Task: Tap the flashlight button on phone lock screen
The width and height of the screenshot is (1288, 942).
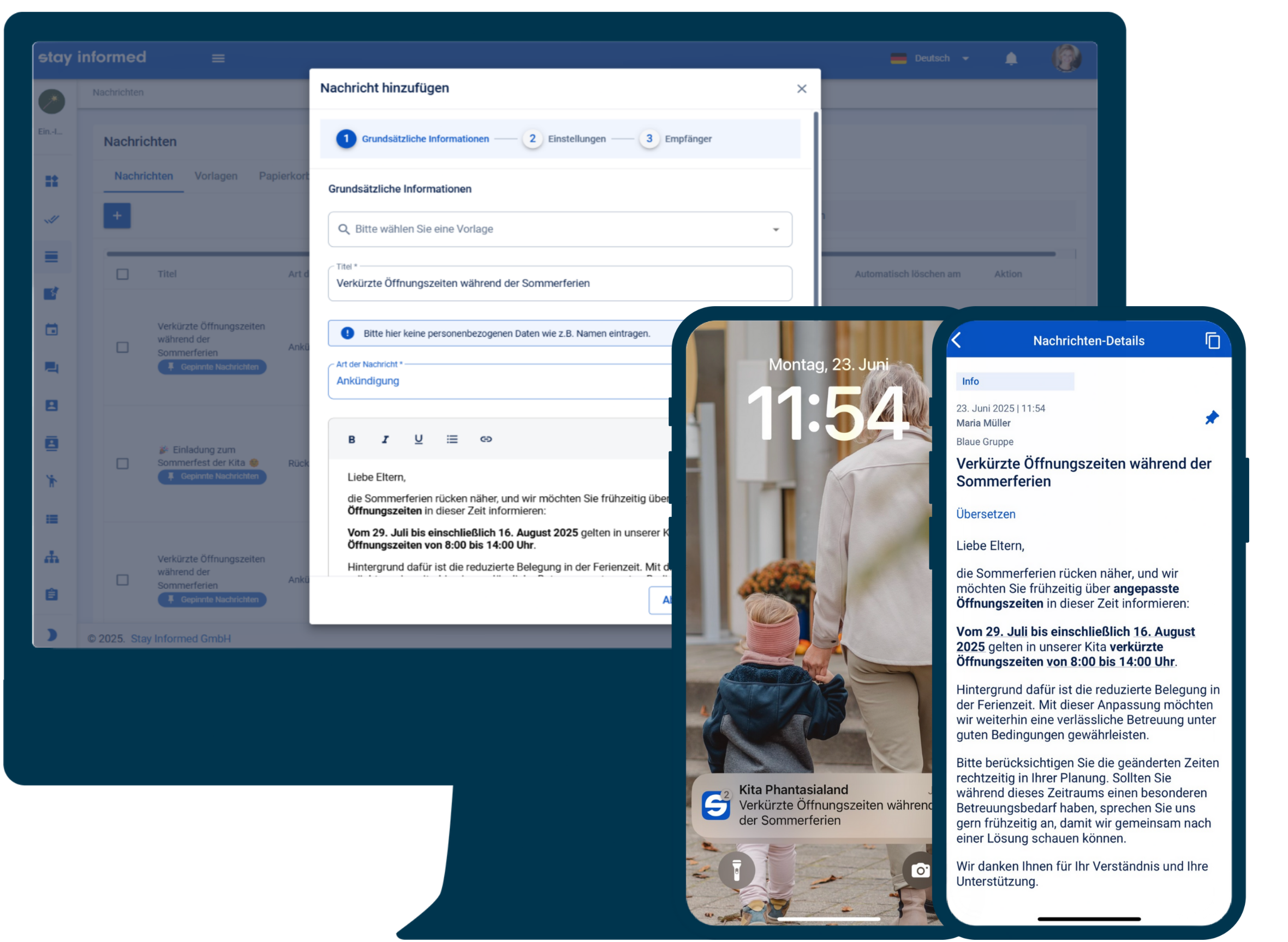Action: point(736,869)
